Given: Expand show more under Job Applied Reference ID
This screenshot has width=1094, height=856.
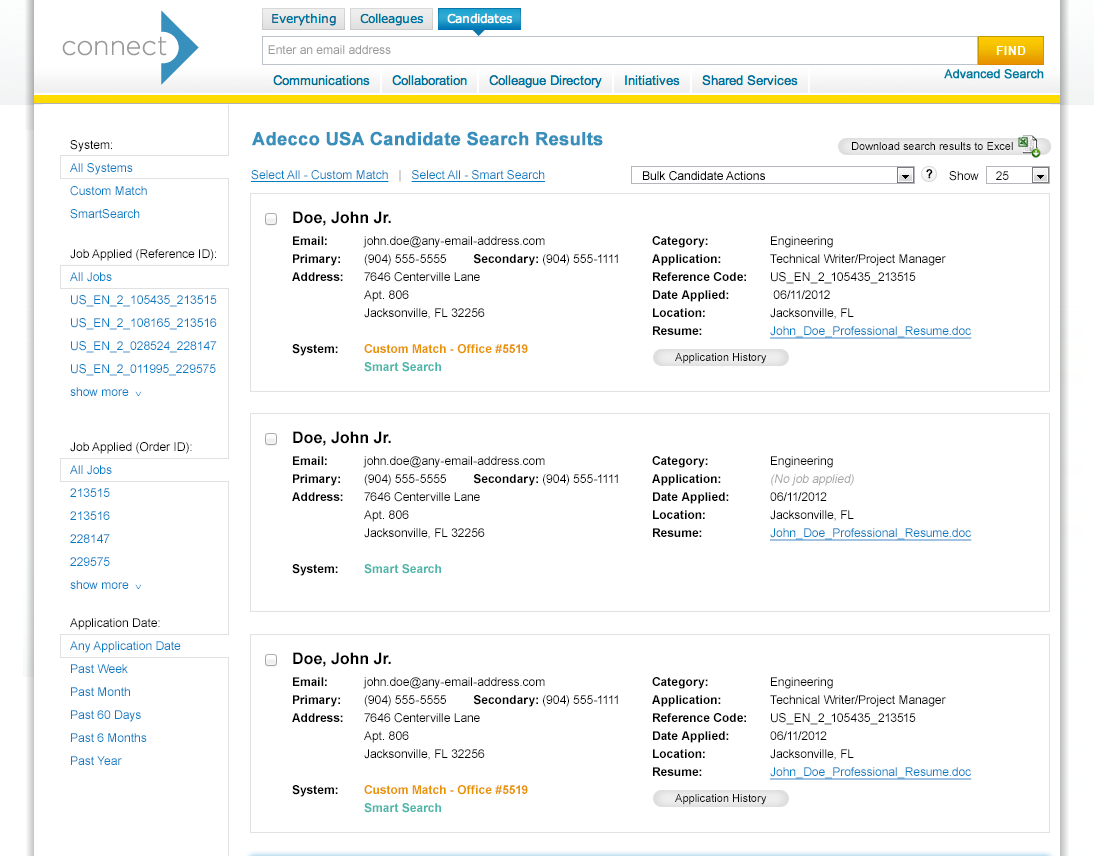Looking at the screenshot, I should tap(105, 392).
